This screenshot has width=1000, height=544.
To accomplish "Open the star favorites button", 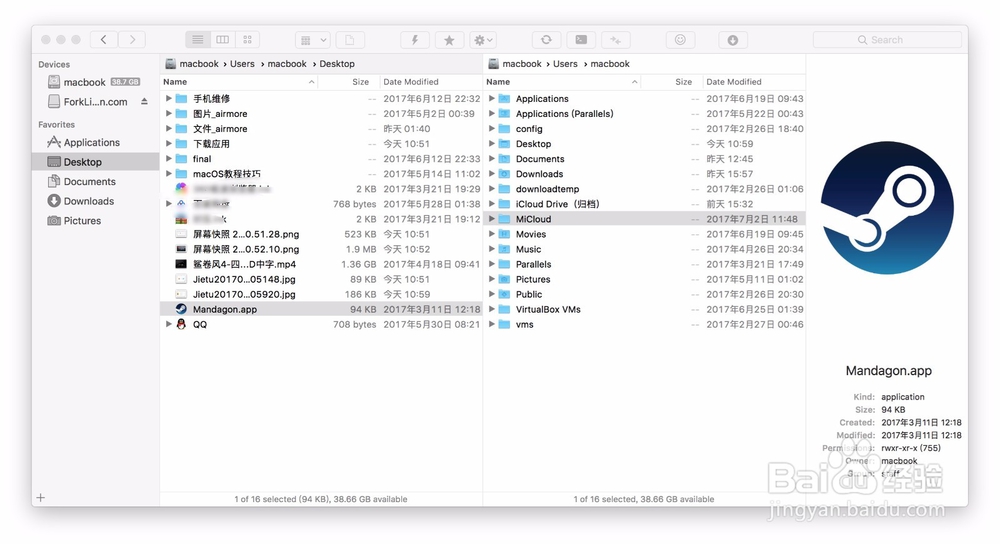I will (449, 40).
